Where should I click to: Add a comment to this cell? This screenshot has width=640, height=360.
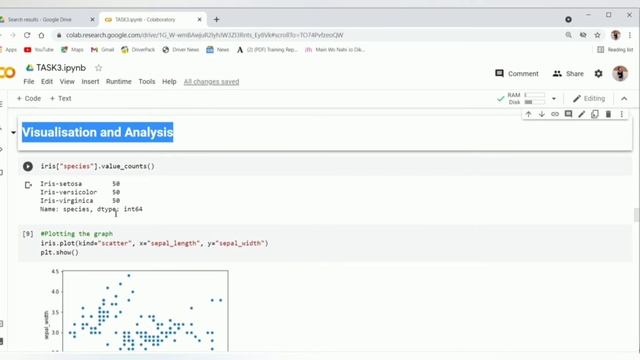pyautogui.click(x=568, y=114)
